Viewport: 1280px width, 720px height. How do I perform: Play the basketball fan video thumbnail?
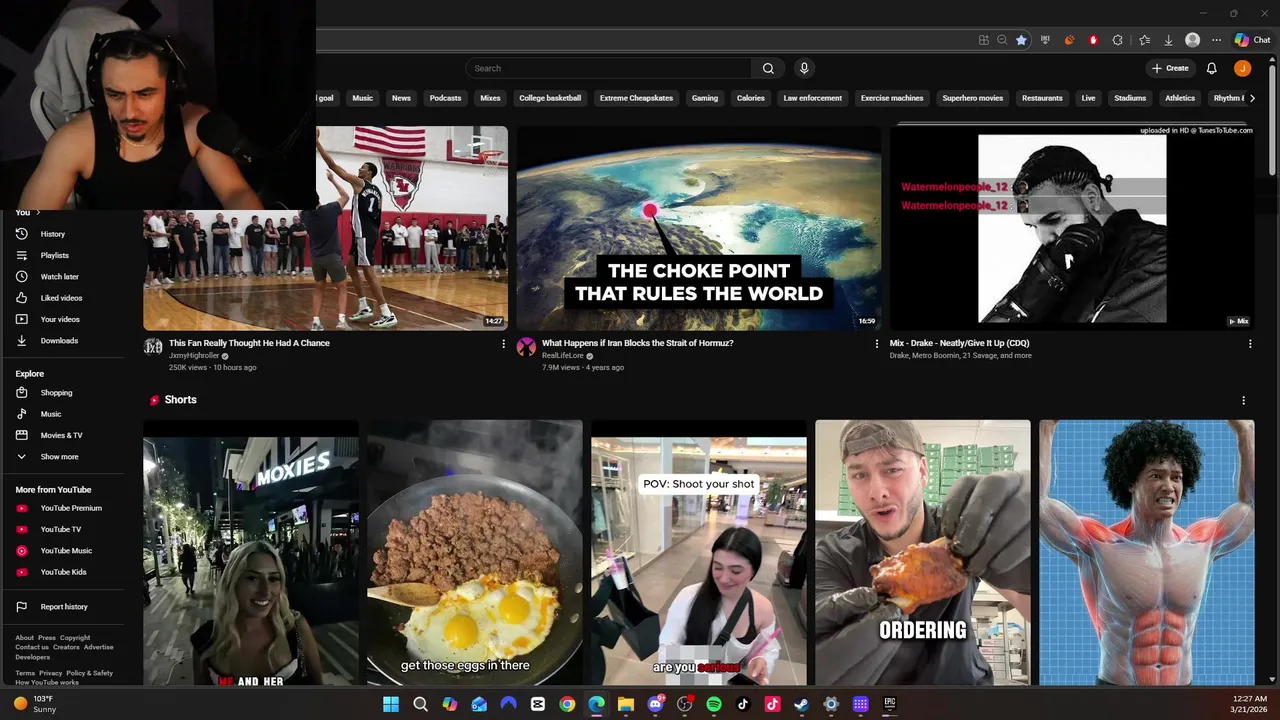[x=411, y=228]
